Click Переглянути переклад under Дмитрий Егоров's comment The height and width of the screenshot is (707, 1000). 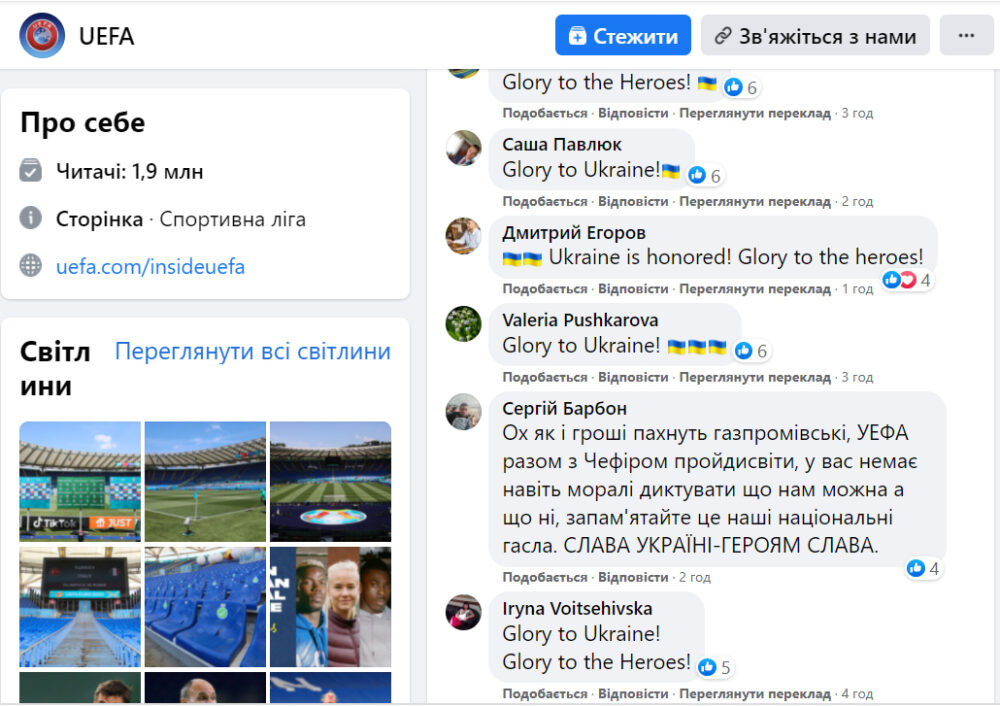[x=755, y=289]
